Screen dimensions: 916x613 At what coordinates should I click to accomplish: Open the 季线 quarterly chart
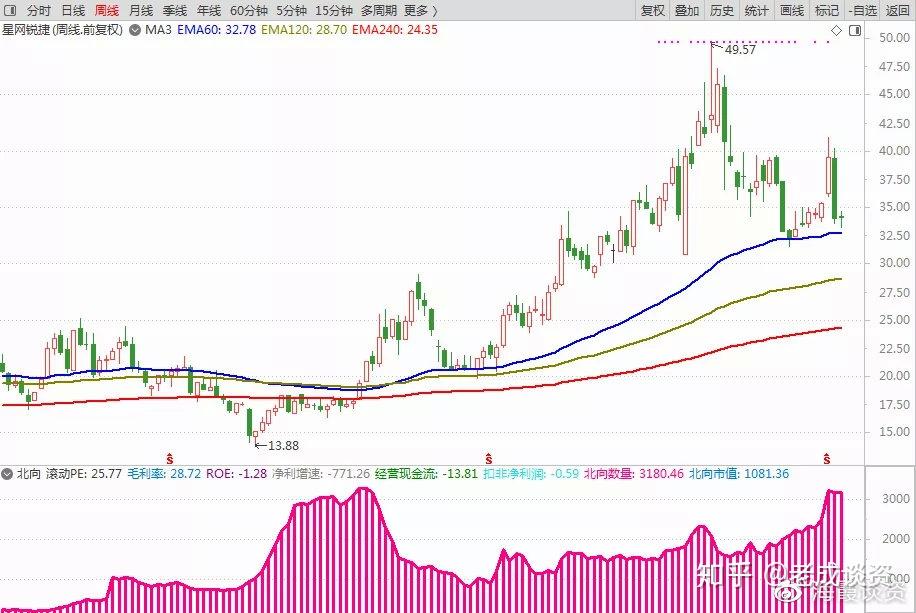click(x=175, y=11)
